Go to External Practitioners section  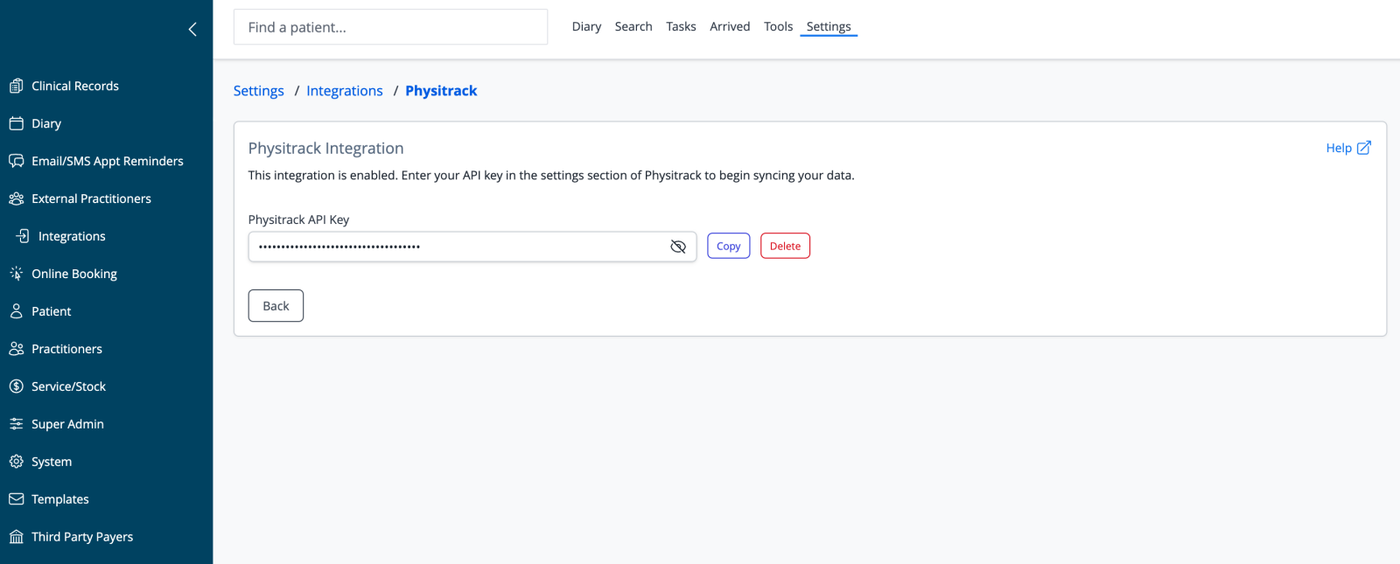[91, 198]
